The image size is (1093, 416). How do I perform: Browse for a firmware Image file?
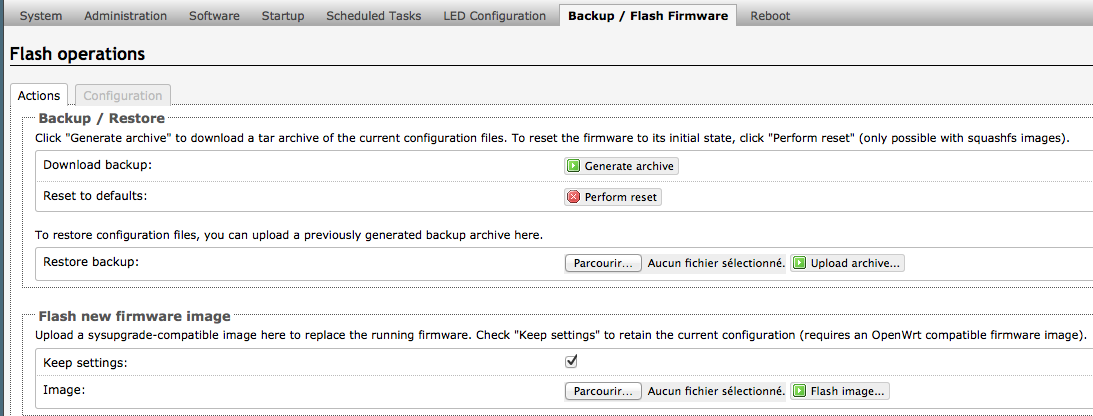coord(603,391)
